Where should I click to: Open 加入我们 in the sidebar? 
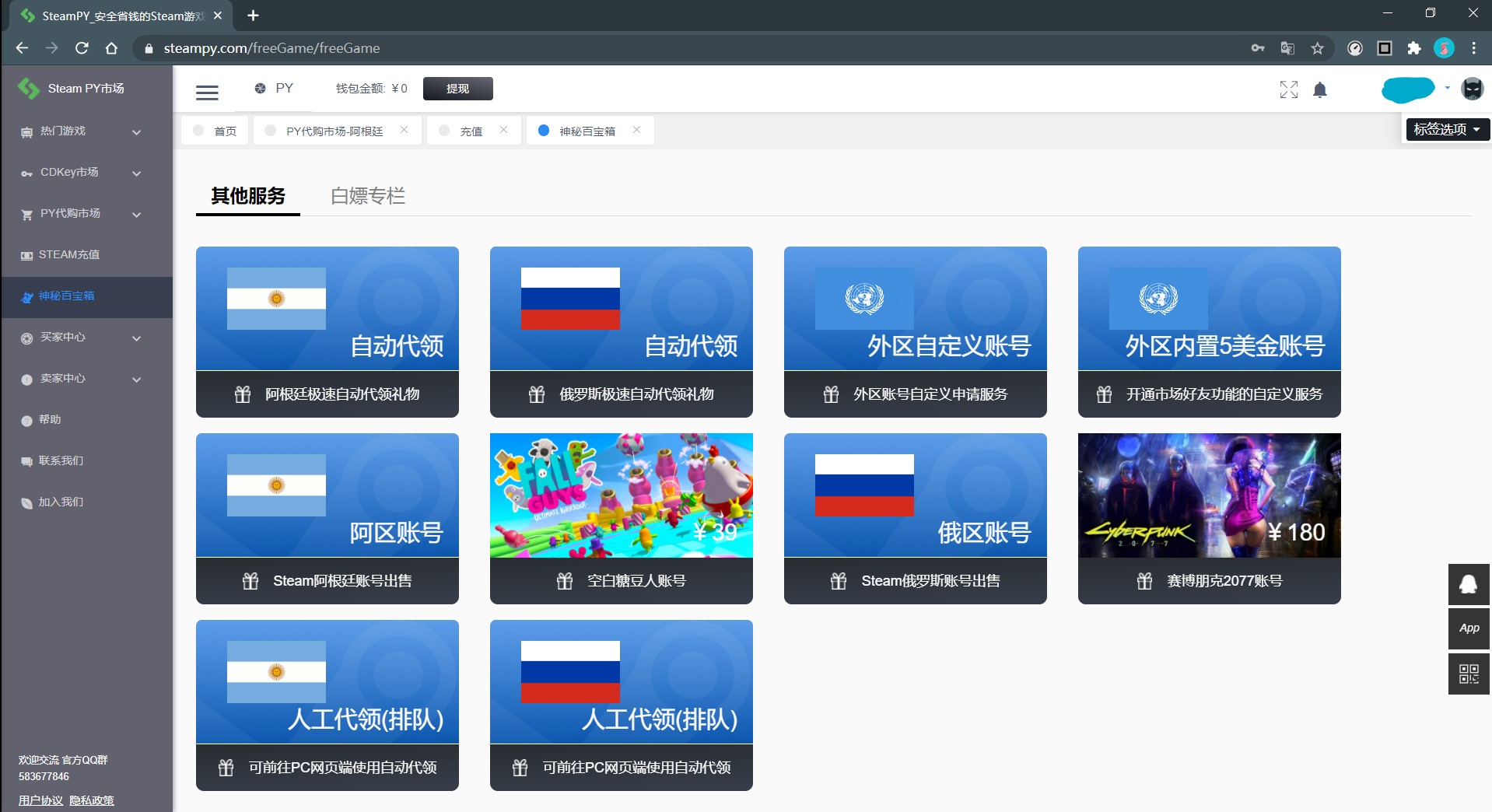click(x=87, y=502)
